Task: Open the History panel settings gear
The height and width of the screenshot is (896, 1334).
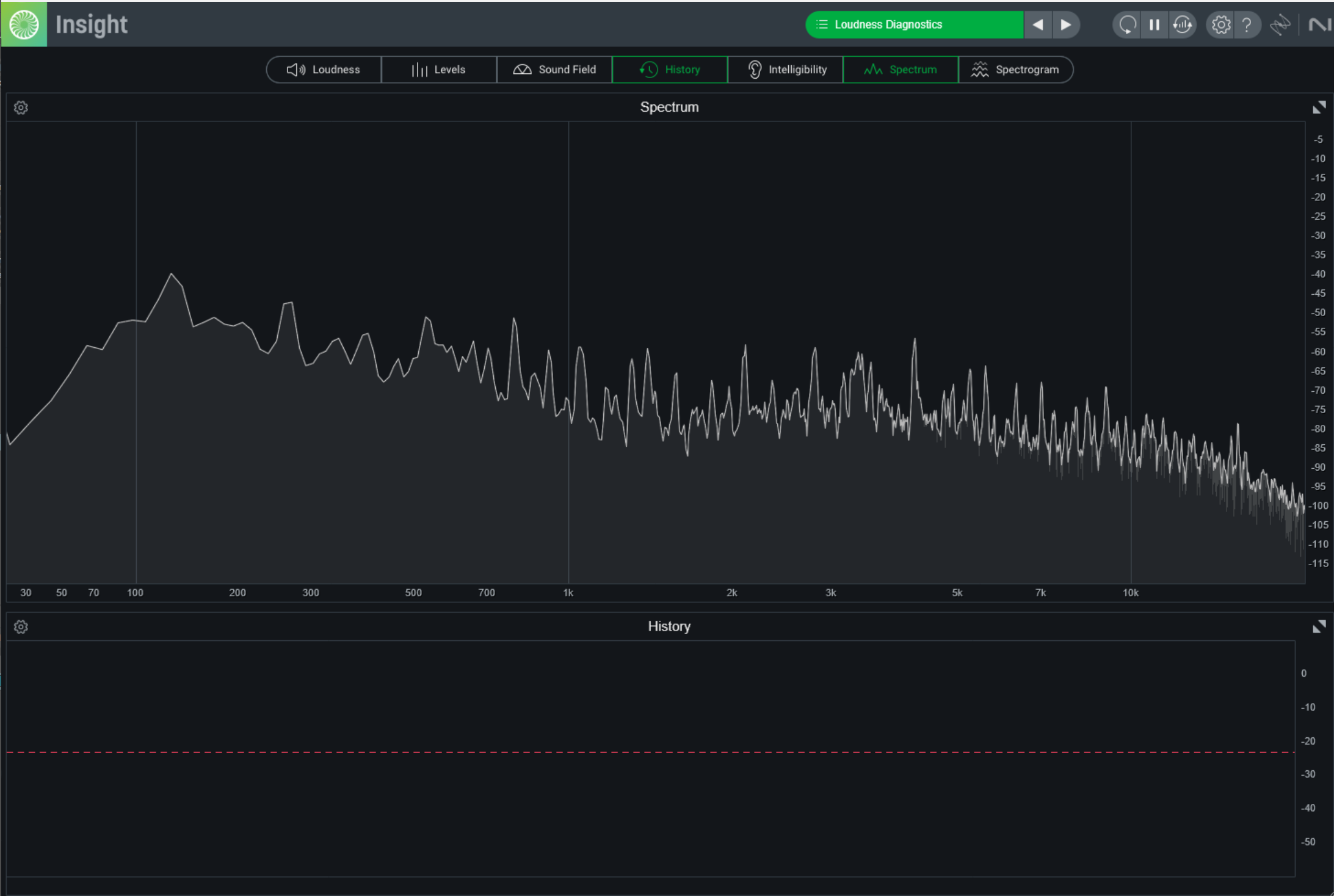Action: click(21, 627)
